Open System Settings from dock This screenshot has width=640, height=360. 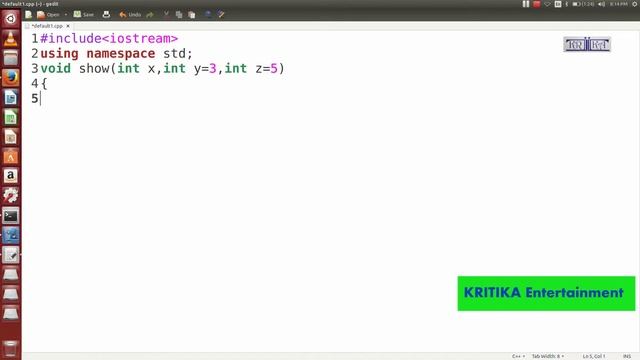pos(11,196)
